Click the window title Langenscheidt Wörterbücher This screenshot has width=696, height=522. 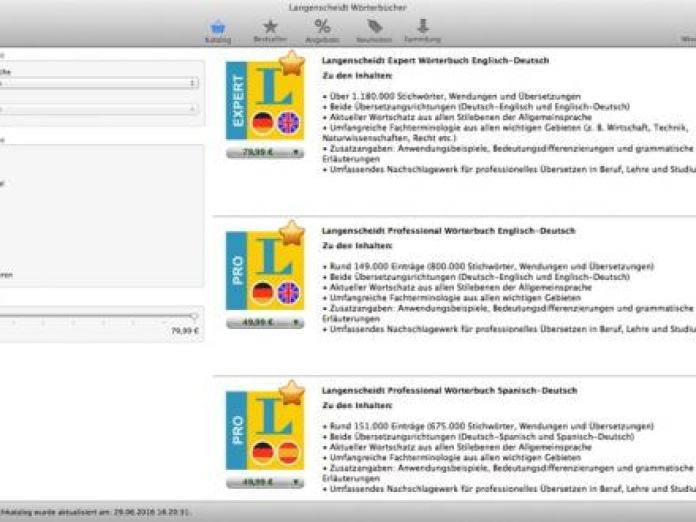pyautogui.click(x=348, y=8)
